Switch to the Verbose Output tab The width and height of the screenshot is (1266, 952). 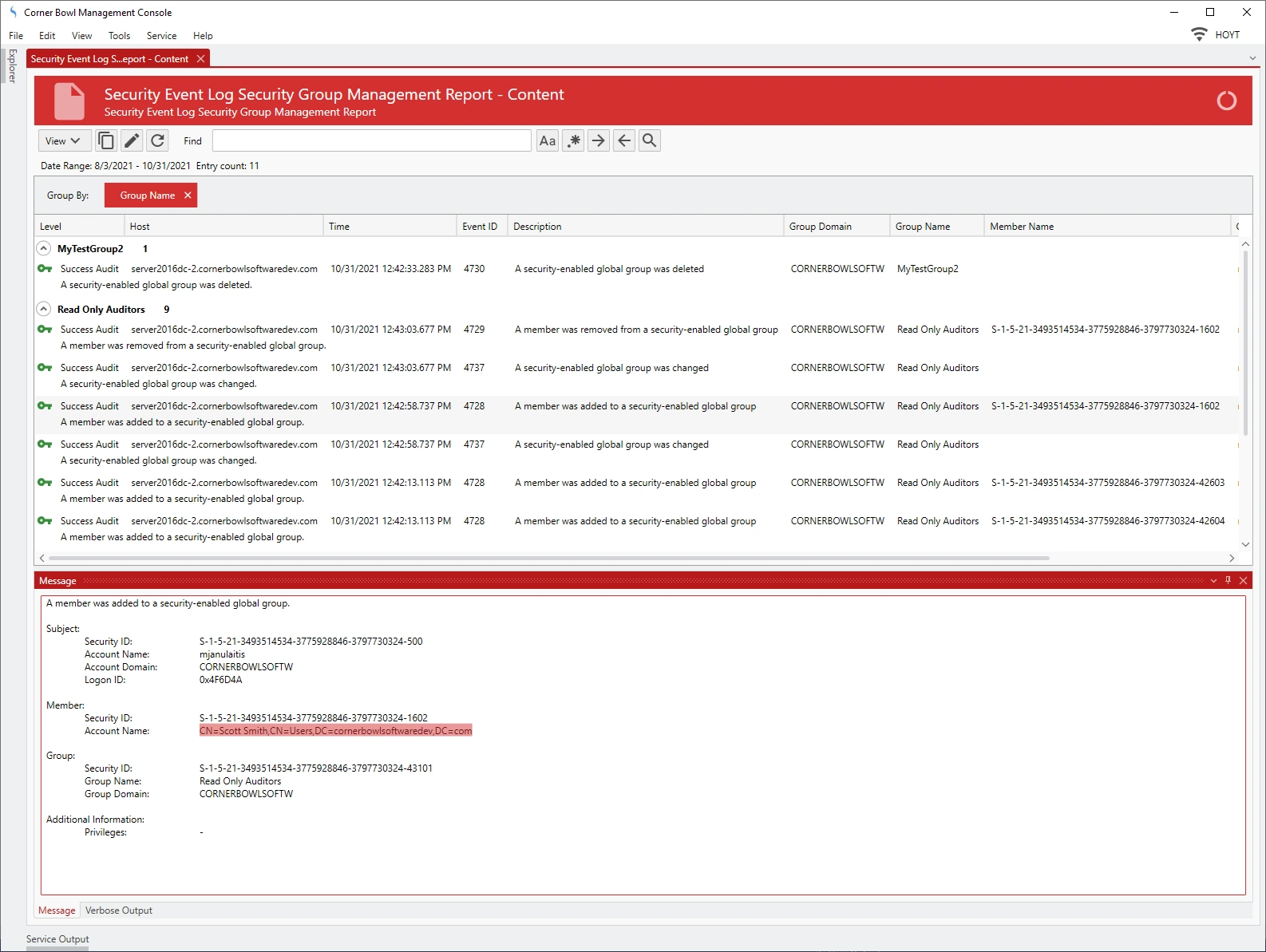pos(119,911)
